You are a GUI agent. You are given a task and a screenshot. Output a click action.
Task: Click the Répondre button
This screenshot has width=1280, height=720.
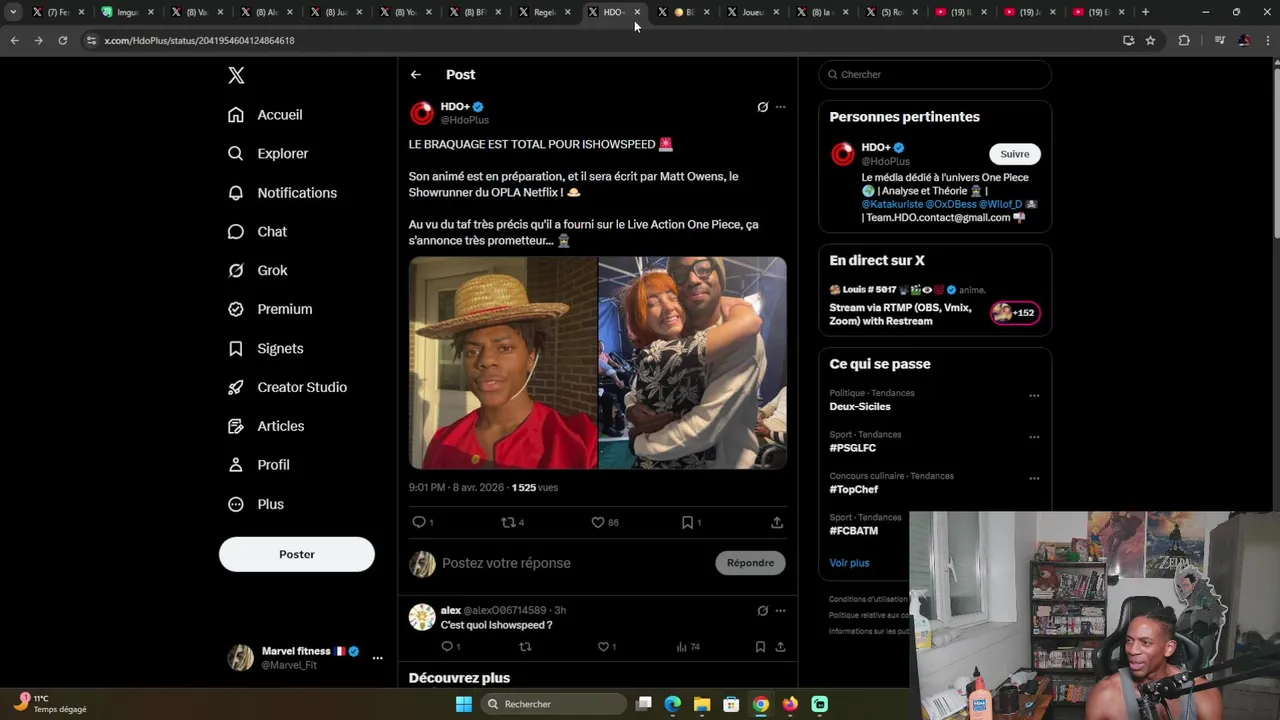tap(751, 563)
